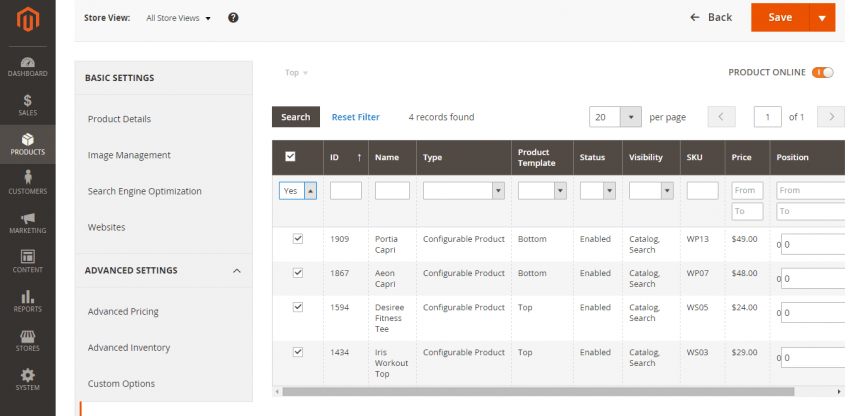Click the Magento logo icon
This screenshot has height=416, width=850.
coord(28,20)
